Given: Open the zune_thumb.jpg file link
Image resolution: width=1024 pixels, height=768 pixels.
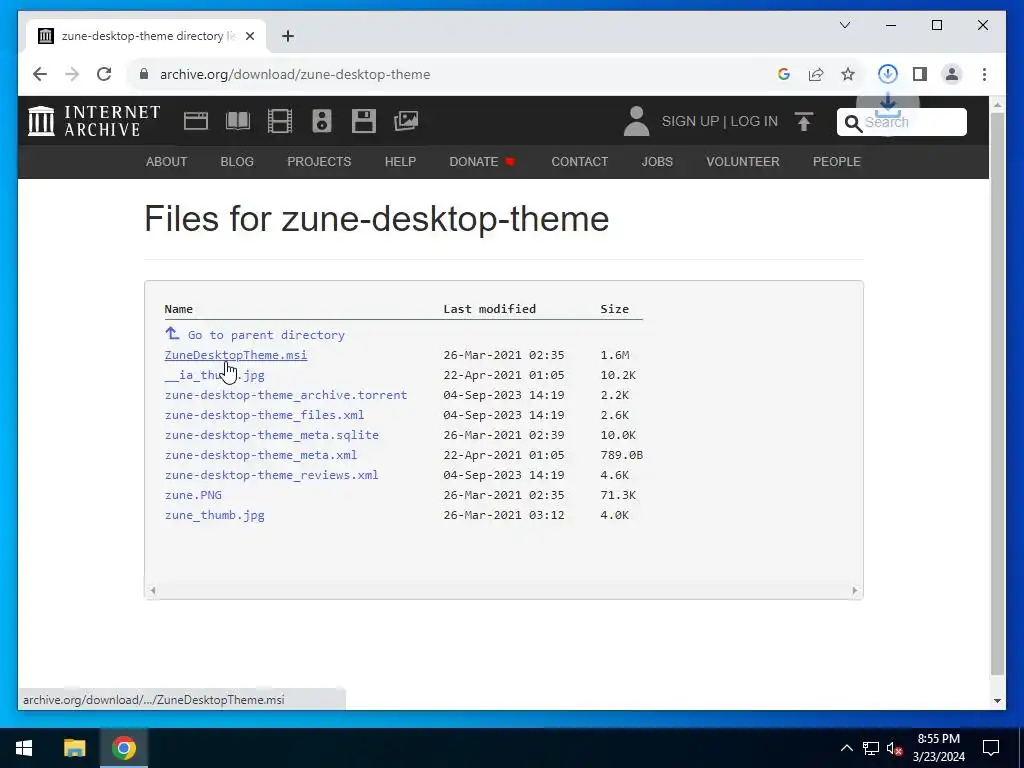Looking at the screenshot, I should click(x=215, y=515).
